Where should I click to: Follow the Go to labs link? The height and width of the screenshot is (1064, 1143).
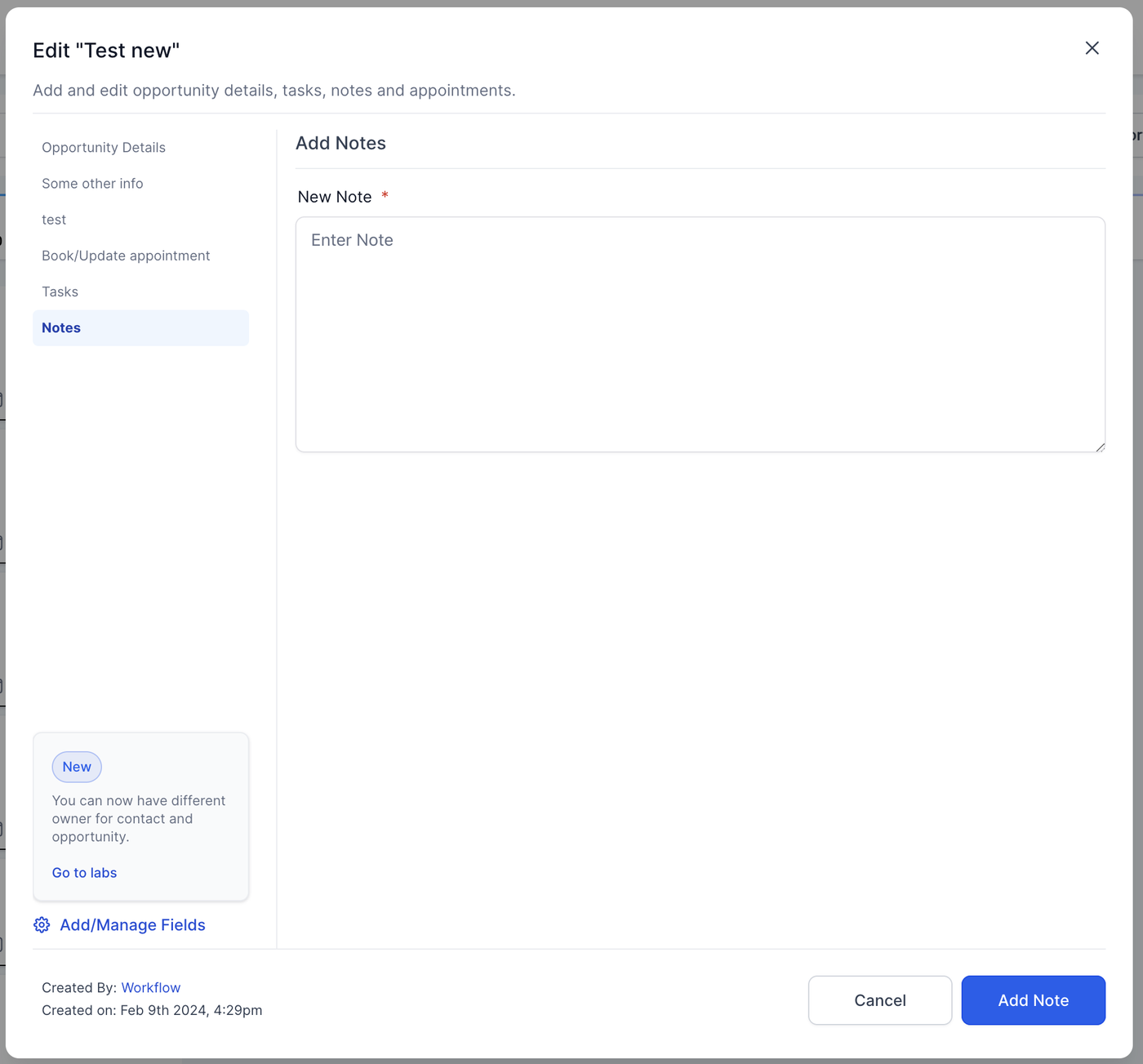click(x=84, y=873)
